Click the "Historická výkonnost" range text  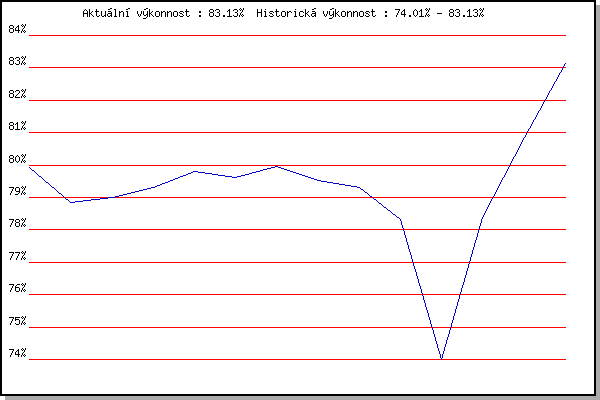370,13
